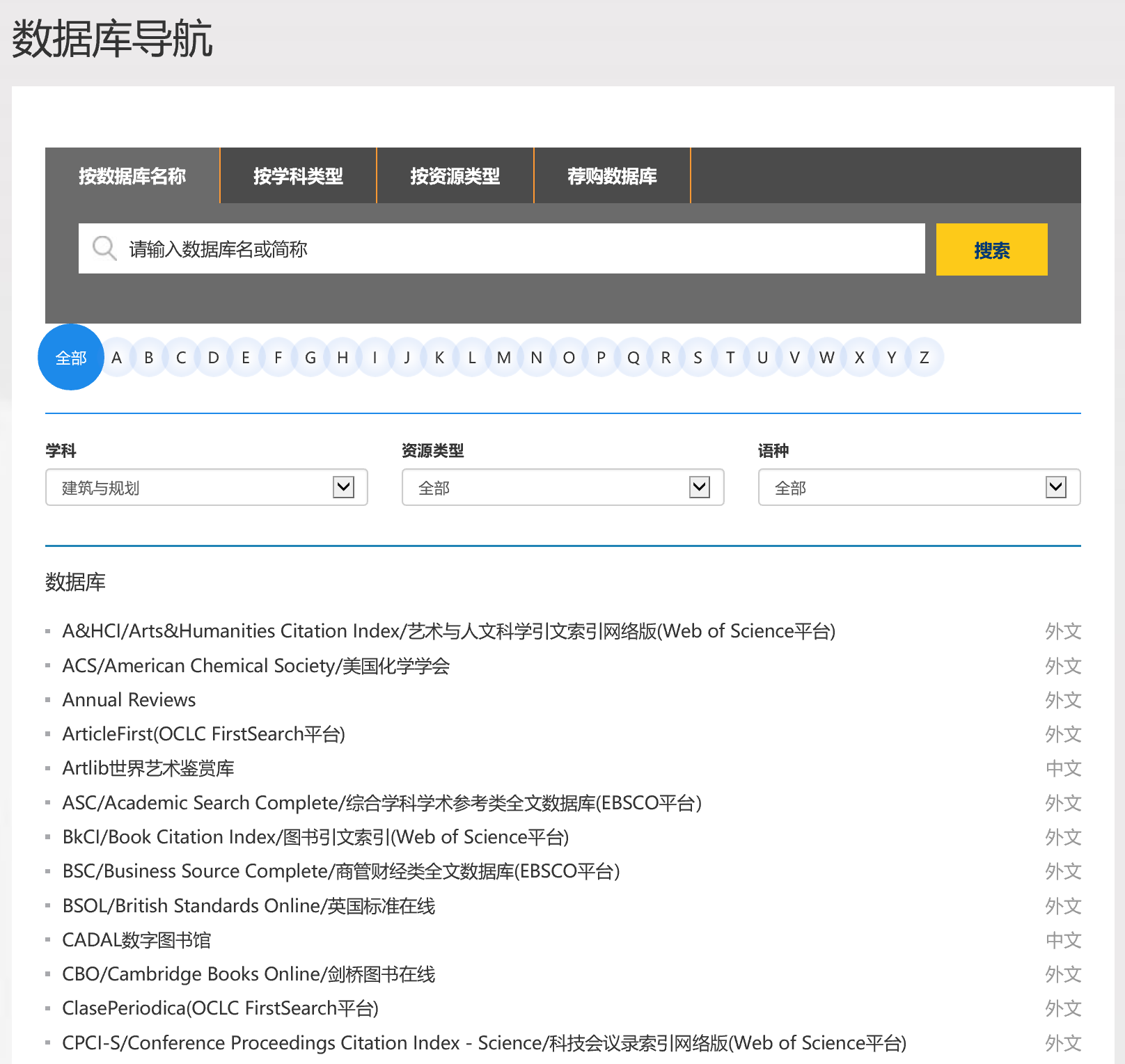Filter databases by letter C
The image size is (1125, 1064).
coord(181,358)
